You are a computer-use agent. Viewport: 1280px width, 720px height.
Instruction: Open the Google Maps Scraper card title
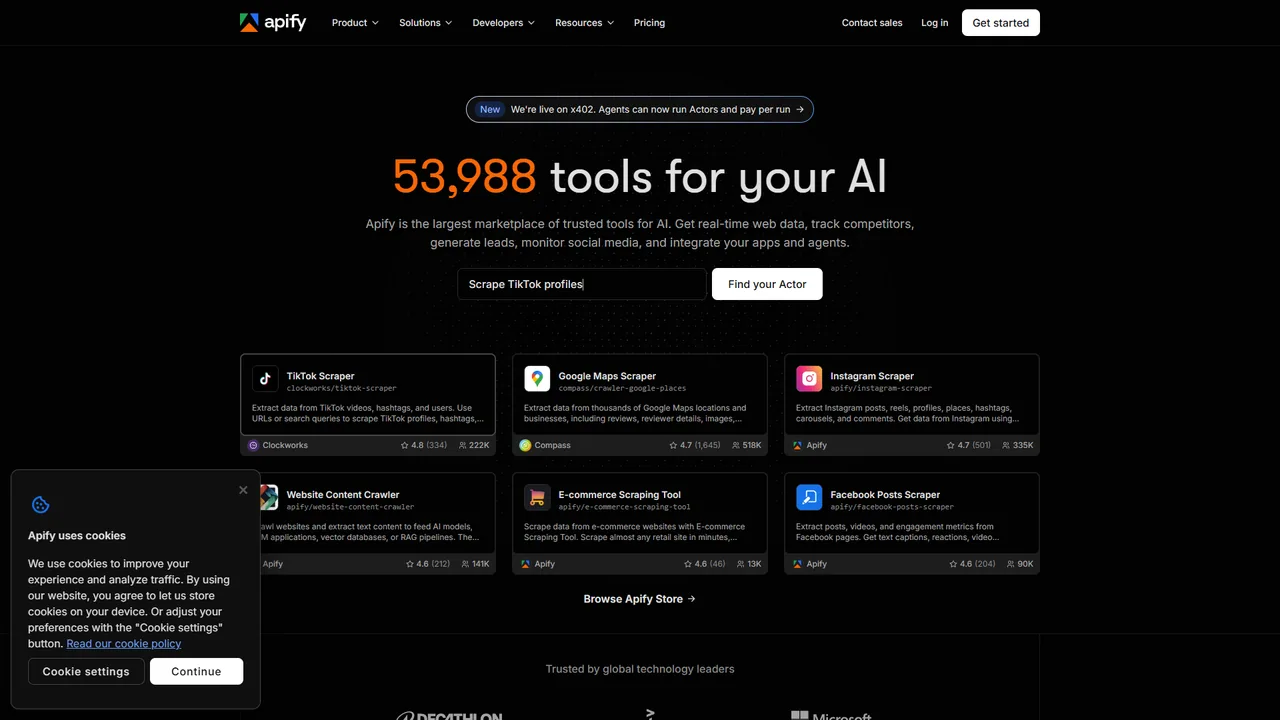[607, 376]
